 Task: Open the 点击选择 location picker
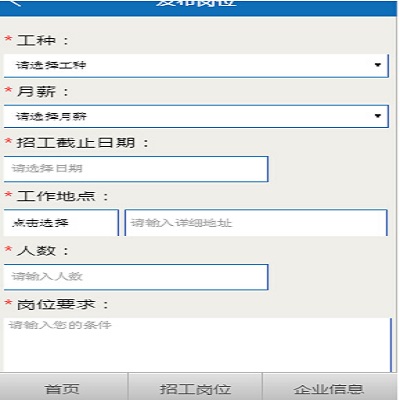(x=61, y=223)
